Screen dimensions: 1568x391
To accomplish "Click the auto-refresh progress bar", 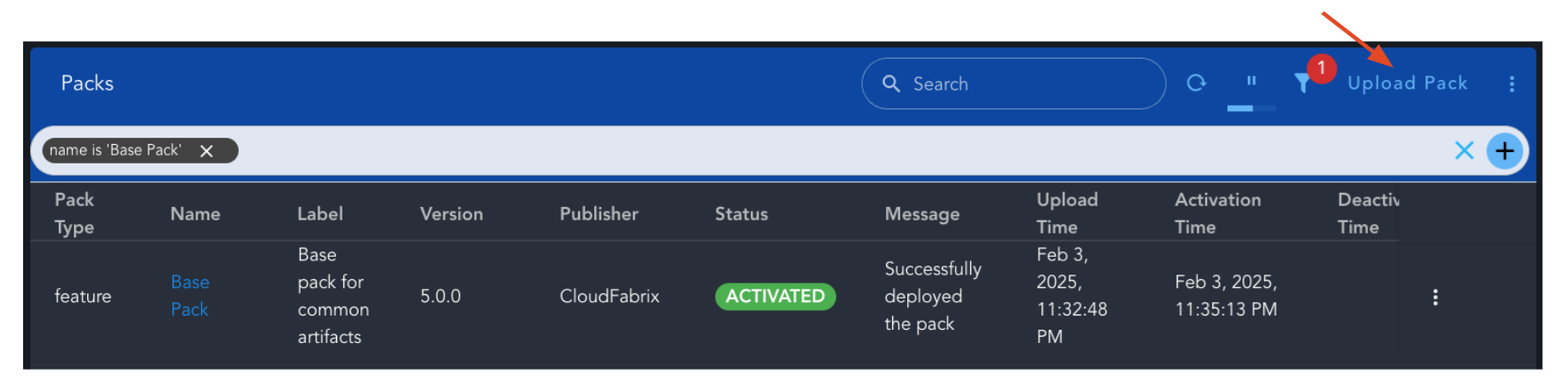I will pos(1251,108).
